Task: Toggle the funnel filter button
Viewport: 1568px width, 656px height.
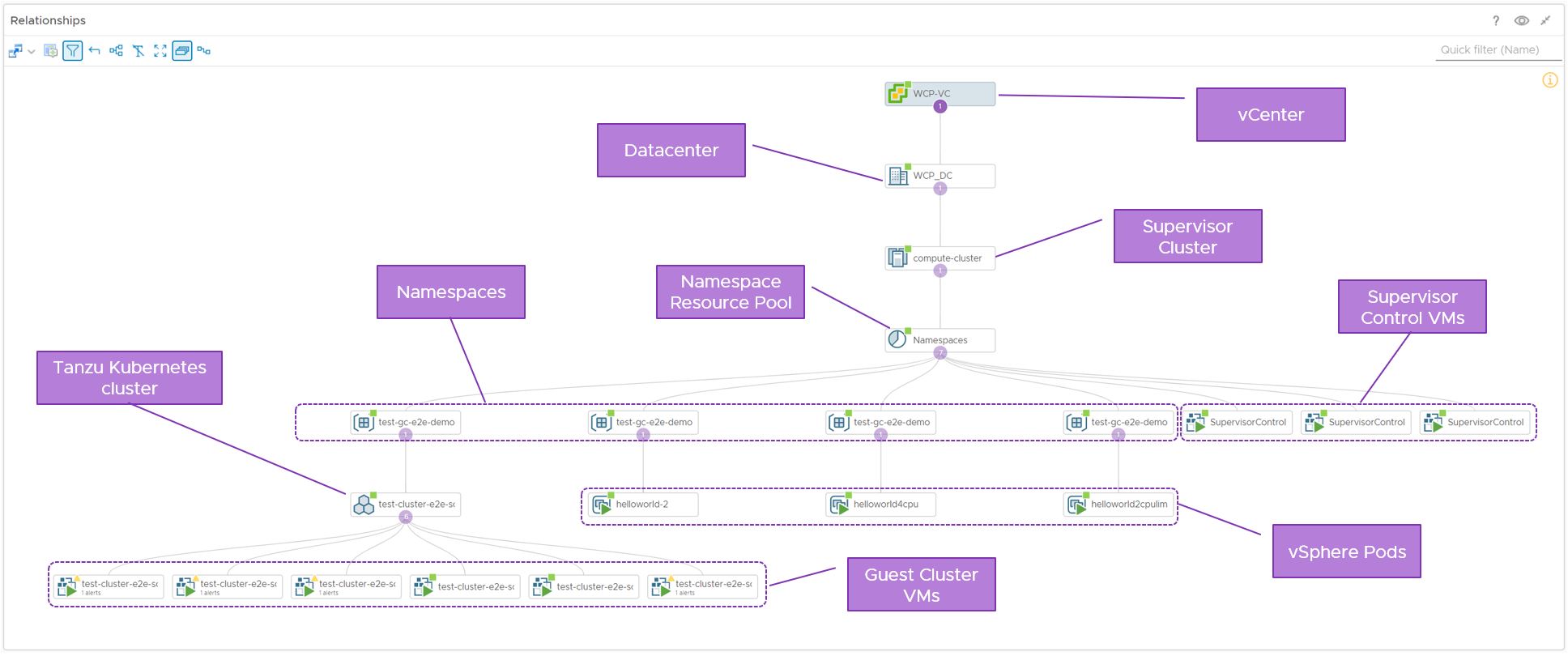Action: pyautogui.click(x=73, y=51)
